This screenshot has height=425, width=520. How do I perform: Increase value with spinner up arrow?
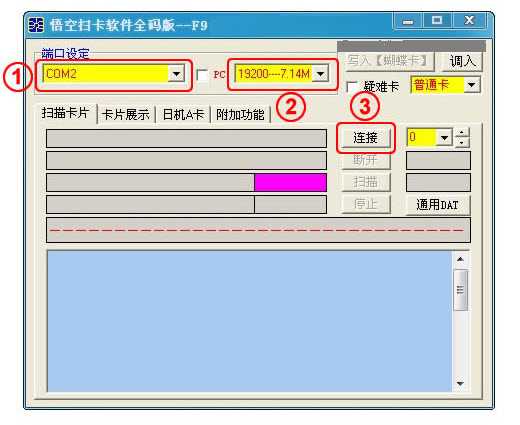462,133
